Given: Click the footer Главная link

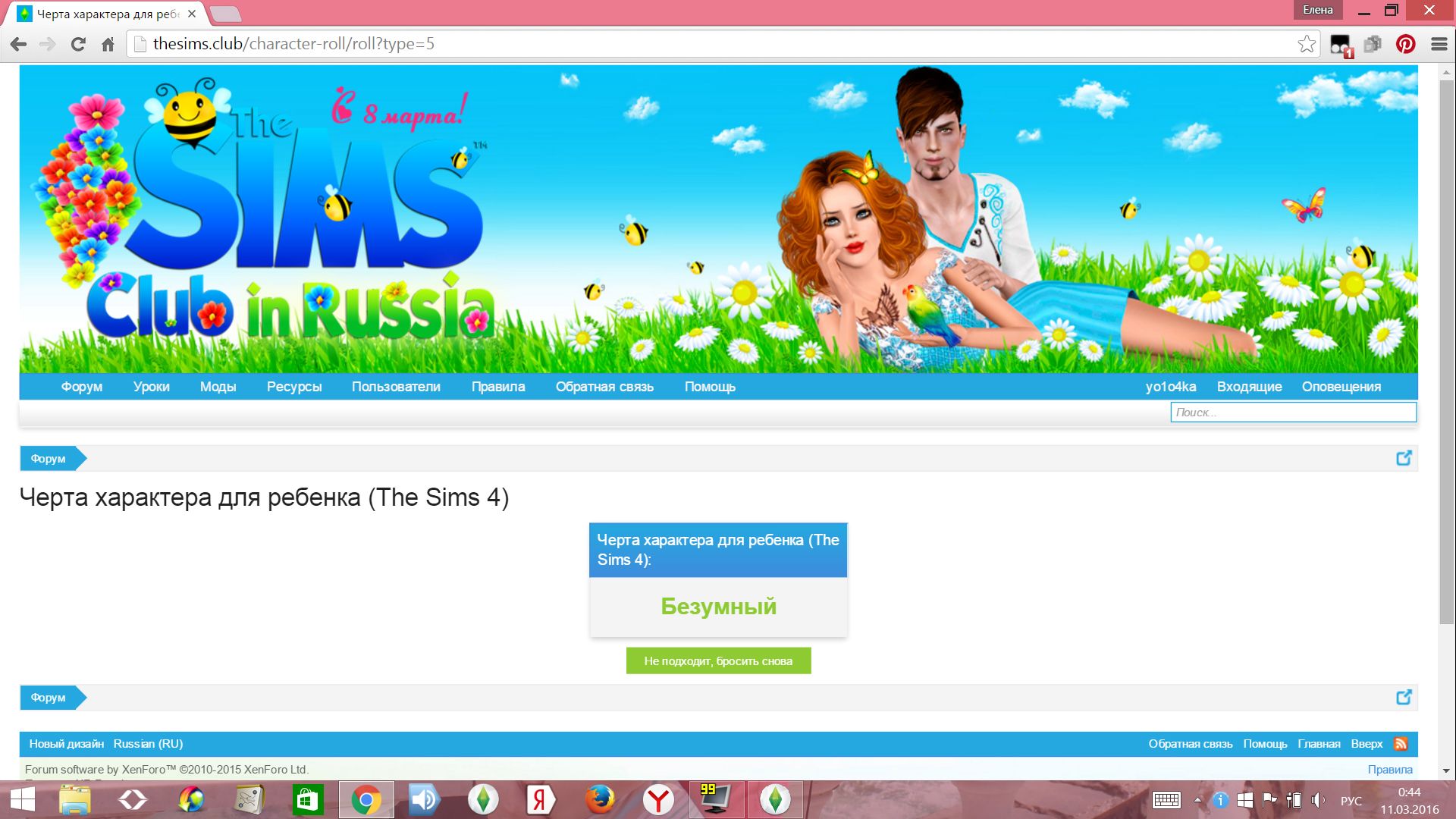Looking at the screenshot, I should coord(1319,744).
